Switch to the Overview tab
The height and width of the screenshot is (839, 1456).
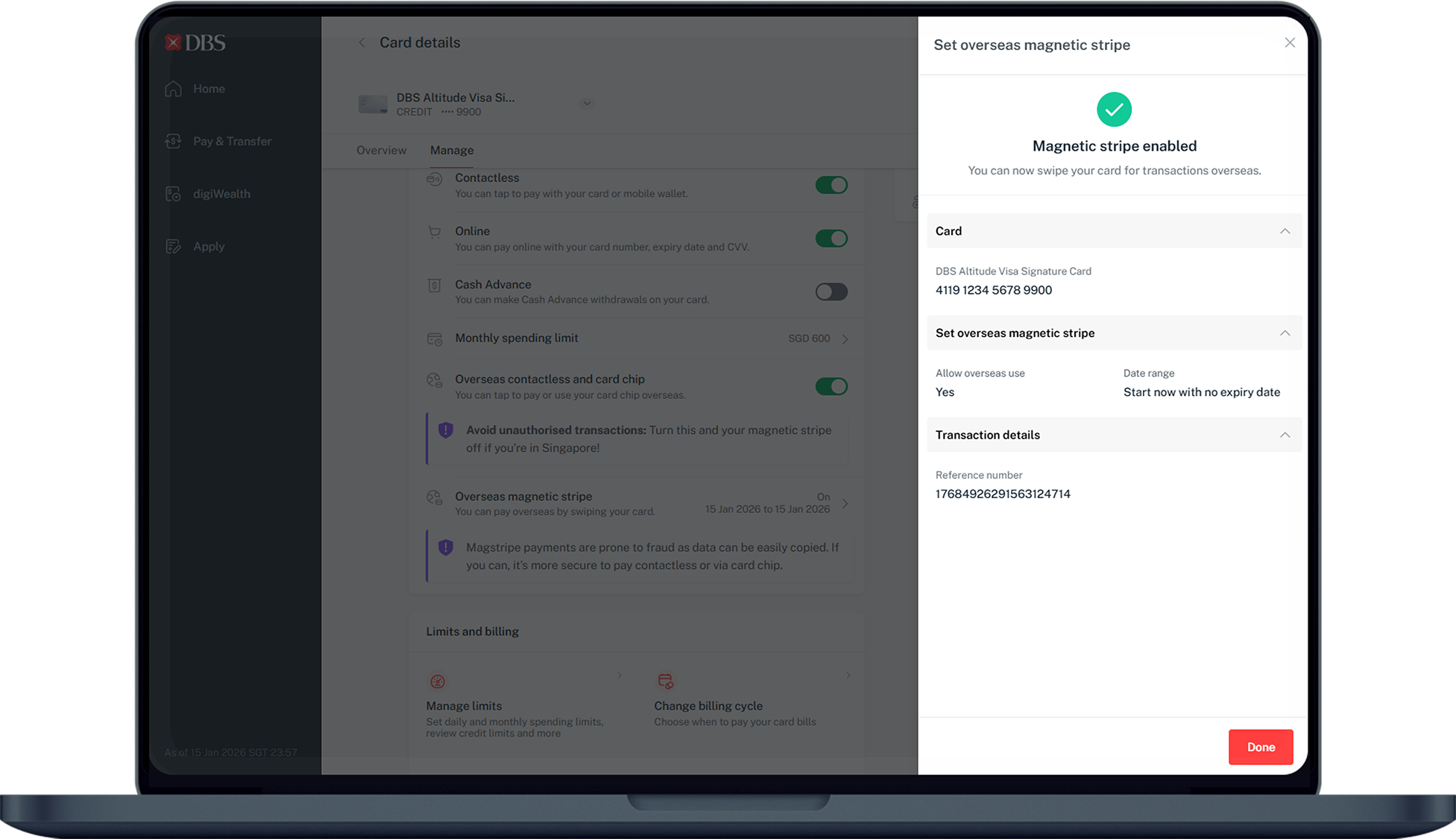click(381, 150)
